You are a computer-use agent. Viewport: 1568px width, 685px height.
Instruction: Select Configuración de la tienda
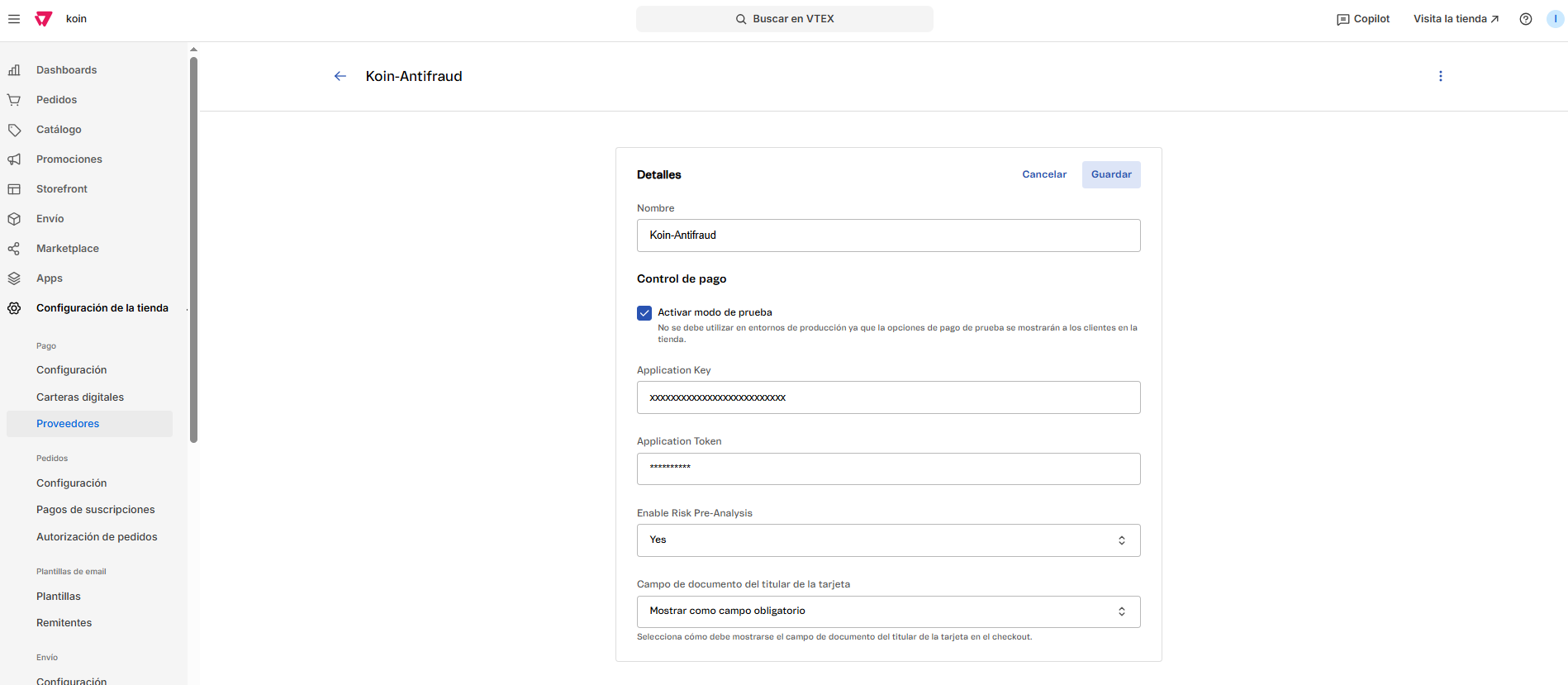click(102, 308)
